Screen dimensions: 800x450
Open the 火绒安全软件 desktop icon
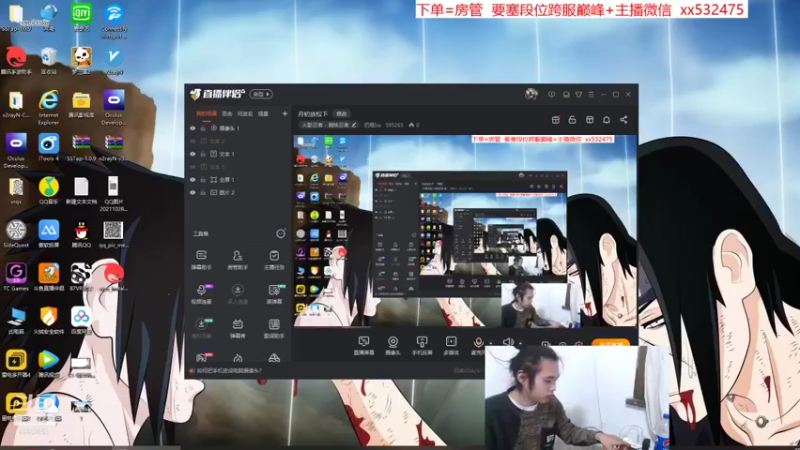[x=48, y=320]
